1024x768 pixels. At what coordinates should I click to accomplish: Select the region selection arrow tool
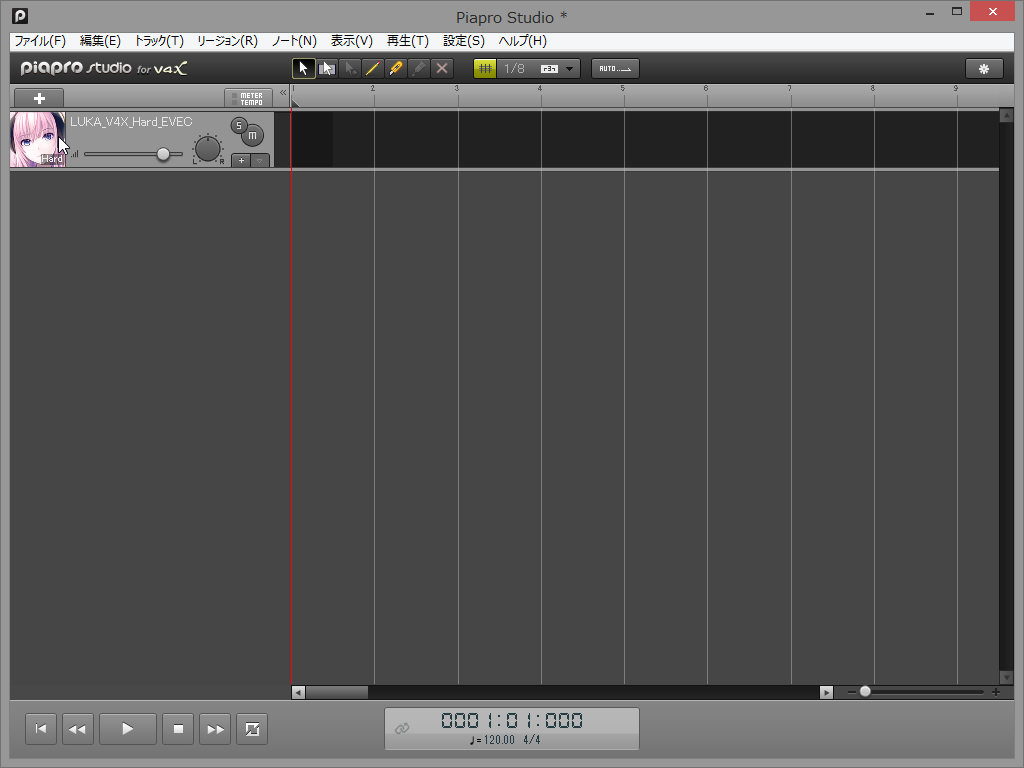(327, 69)
